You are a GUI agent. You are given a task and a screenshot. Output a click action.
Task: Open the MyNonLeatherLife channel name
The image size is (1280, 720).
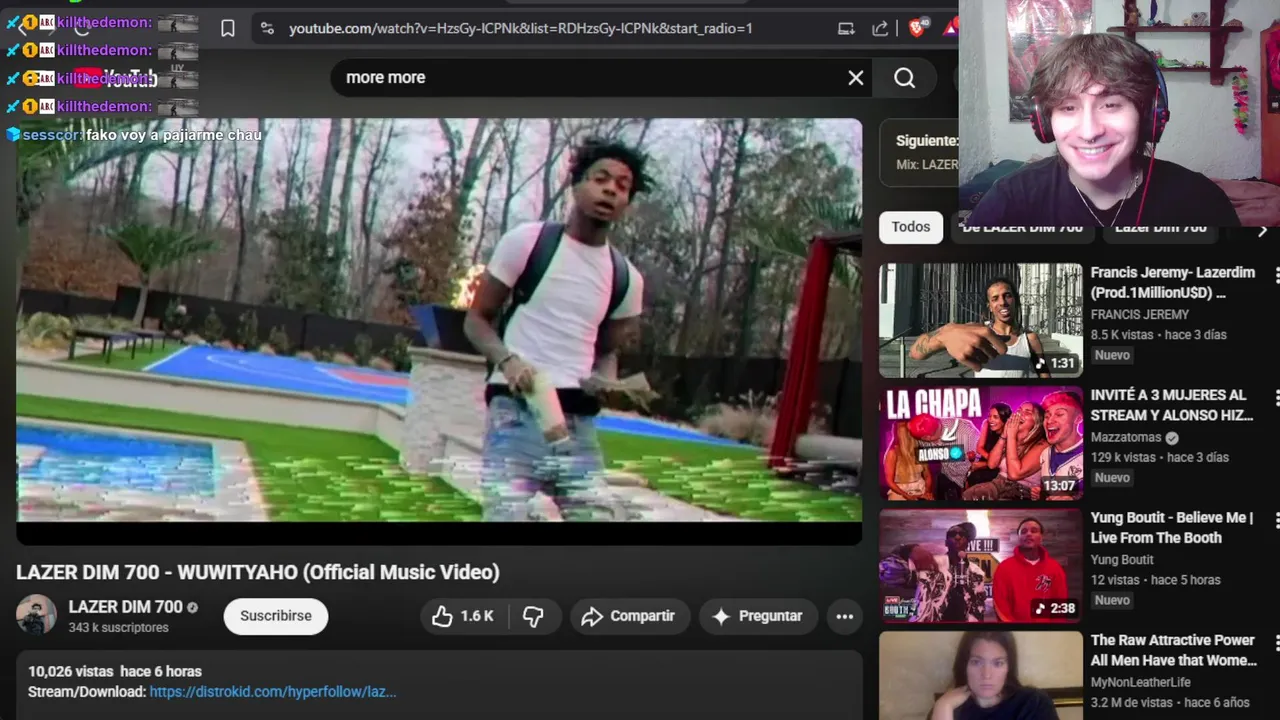[x=1140, y=682]
